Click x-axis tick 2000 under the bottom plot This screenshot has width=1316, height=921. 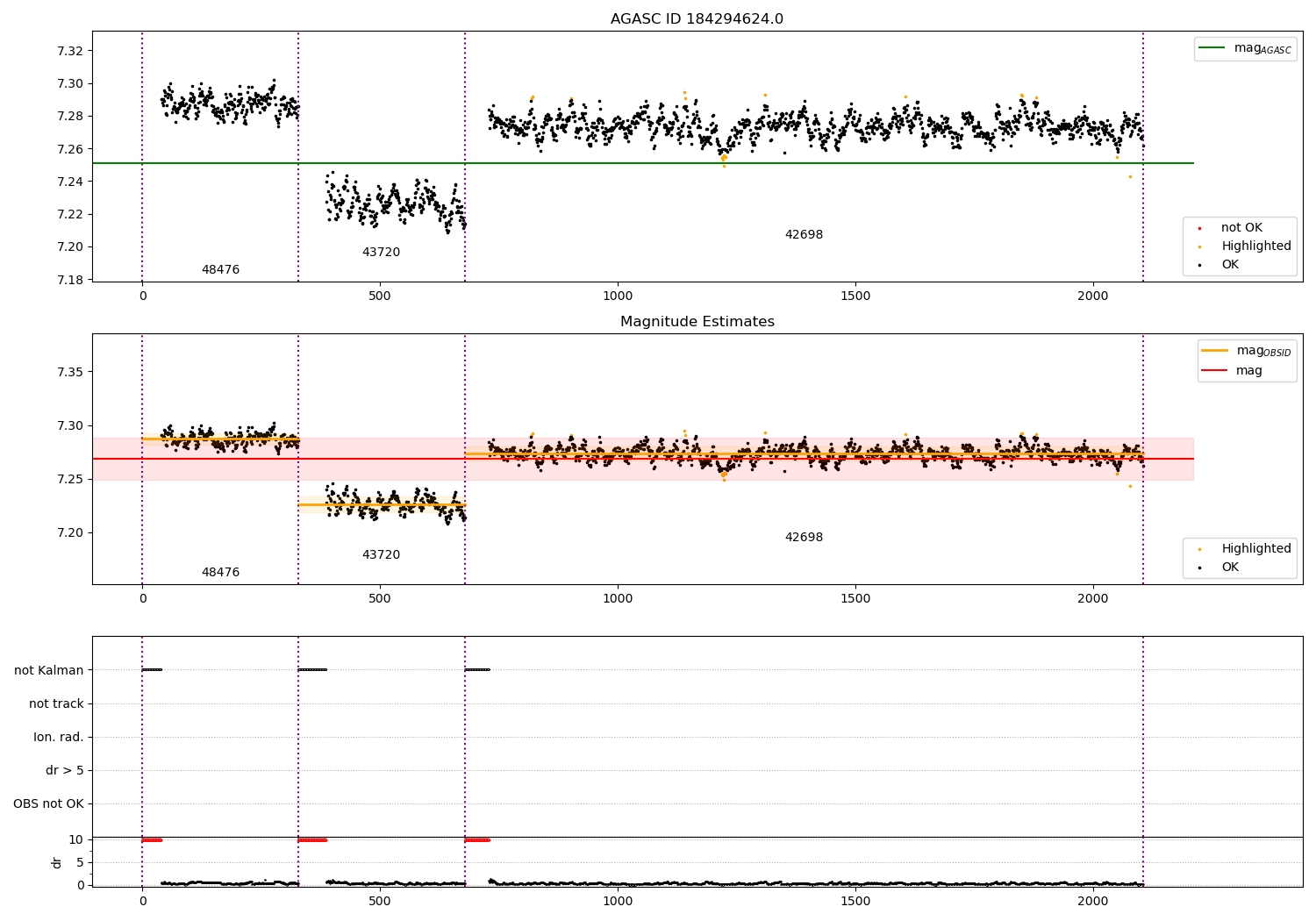click(x=1093, y=902)
